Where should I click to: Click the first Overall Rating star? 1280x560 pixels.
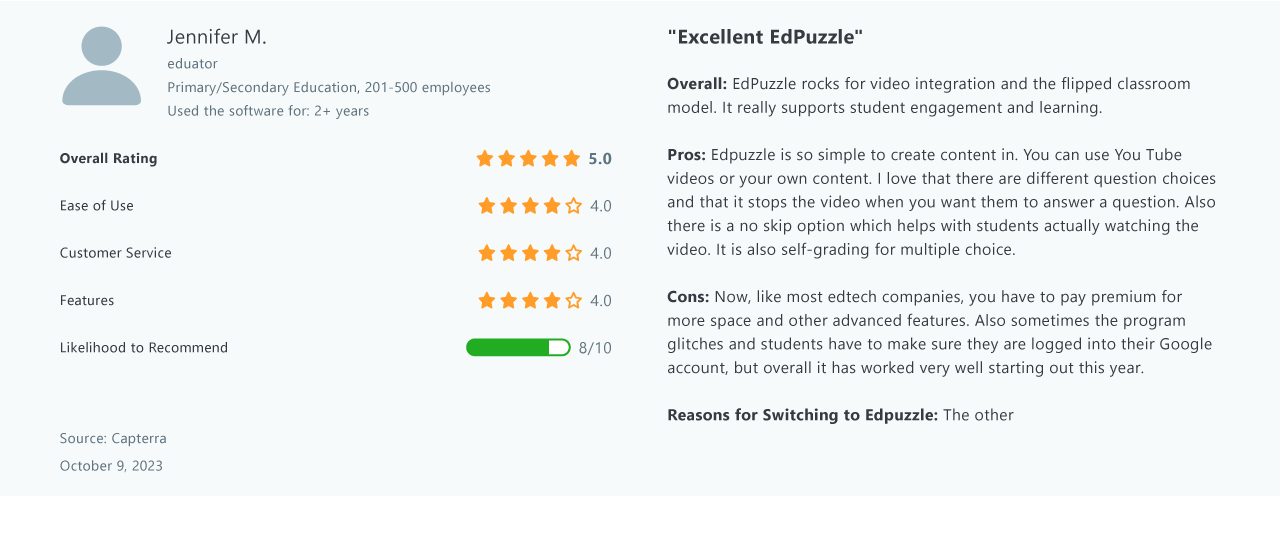[485, 158]
